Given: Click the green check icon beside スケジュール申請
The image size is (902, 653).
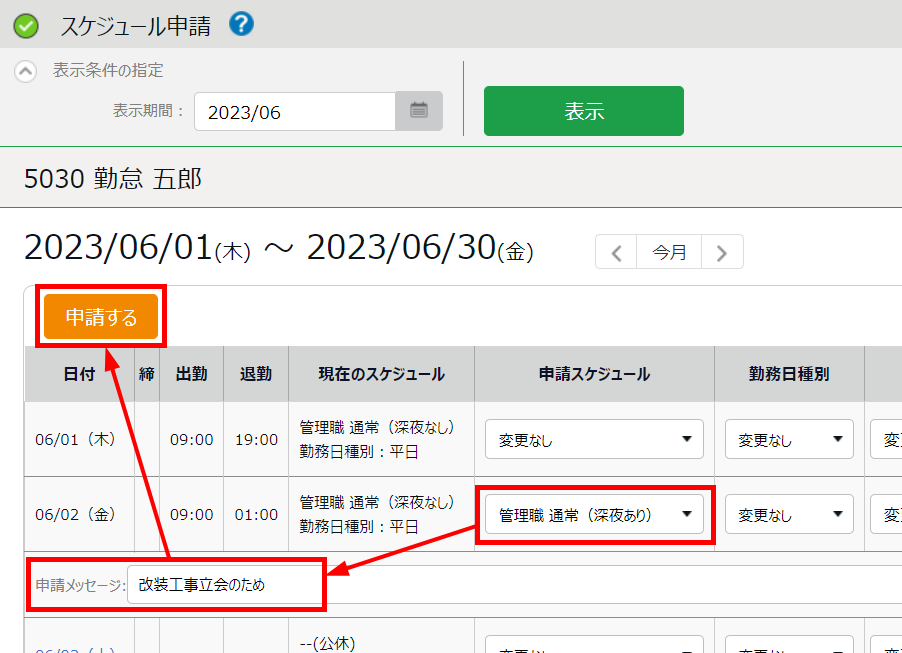Looking at the screenshot, I should pos(27,26).
